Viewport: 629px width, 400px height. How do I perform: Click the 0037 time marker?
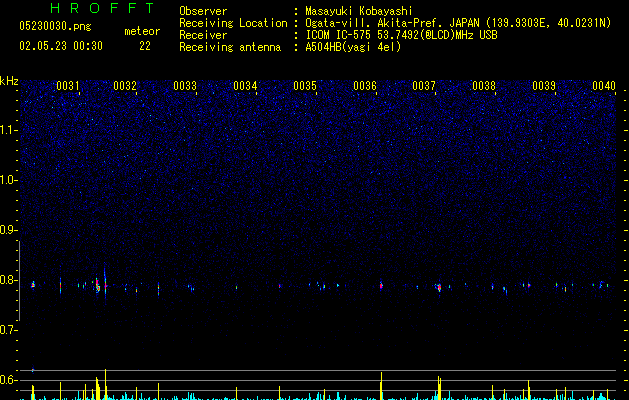(424, 86)
